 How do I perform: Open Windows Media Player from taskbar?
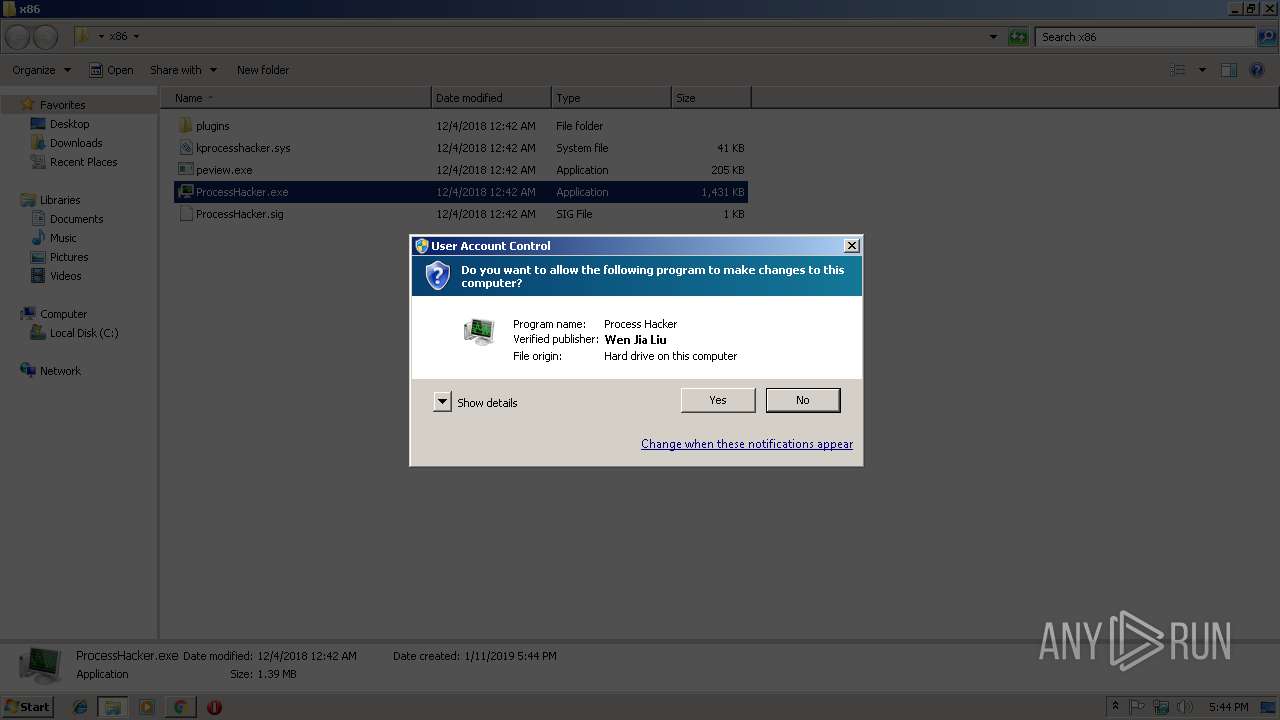(147, 707)
